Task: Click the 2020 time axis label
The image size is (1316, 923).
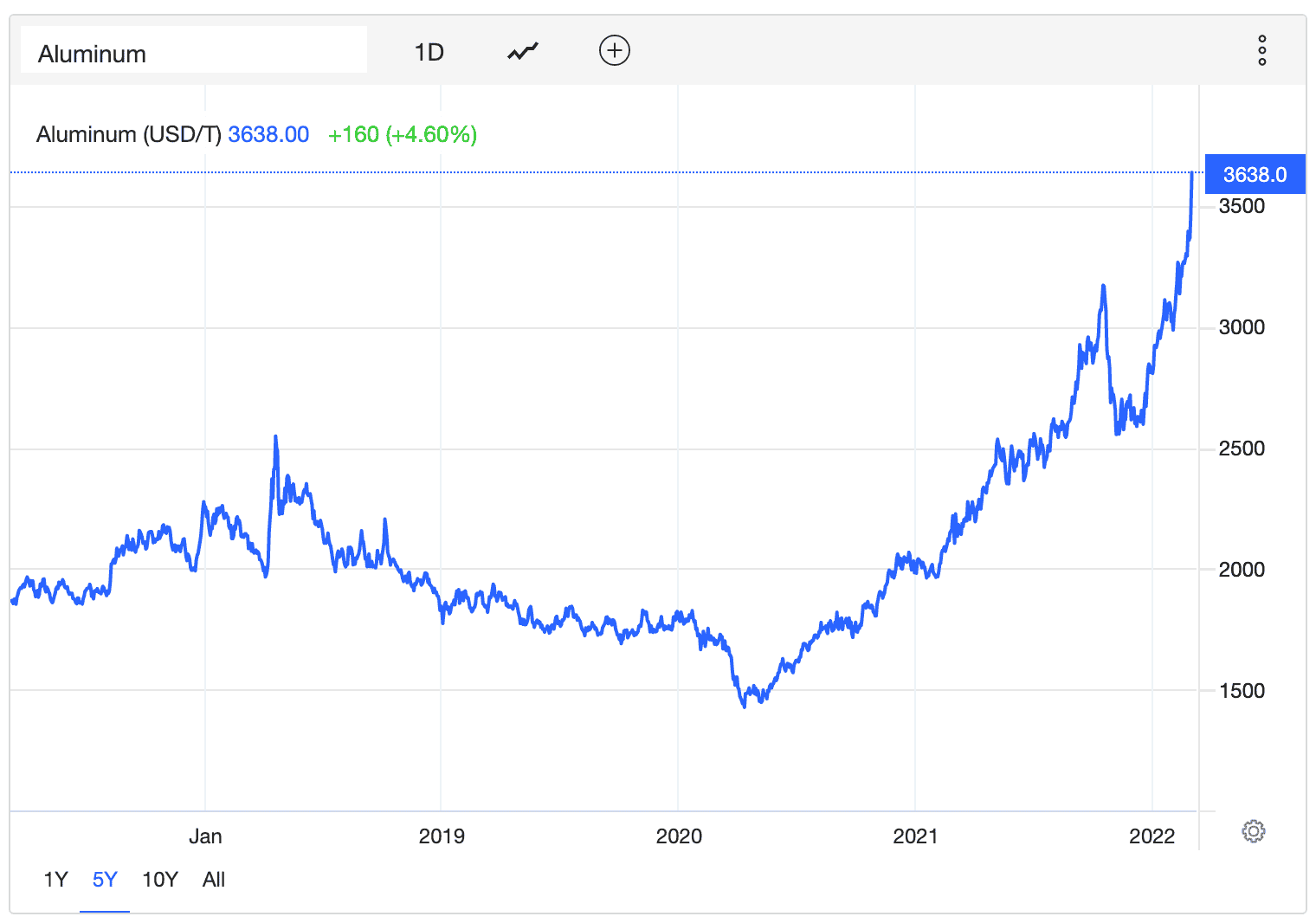Action: pos(679,836)
